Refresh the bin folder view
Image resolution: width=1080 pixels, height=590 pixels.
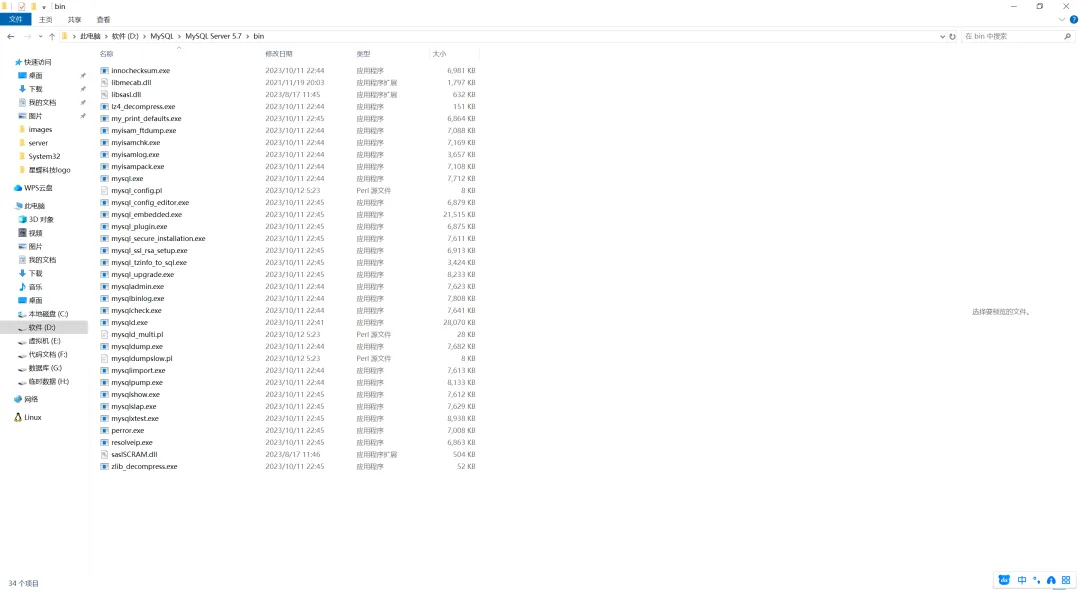click(x=953, y=36)
